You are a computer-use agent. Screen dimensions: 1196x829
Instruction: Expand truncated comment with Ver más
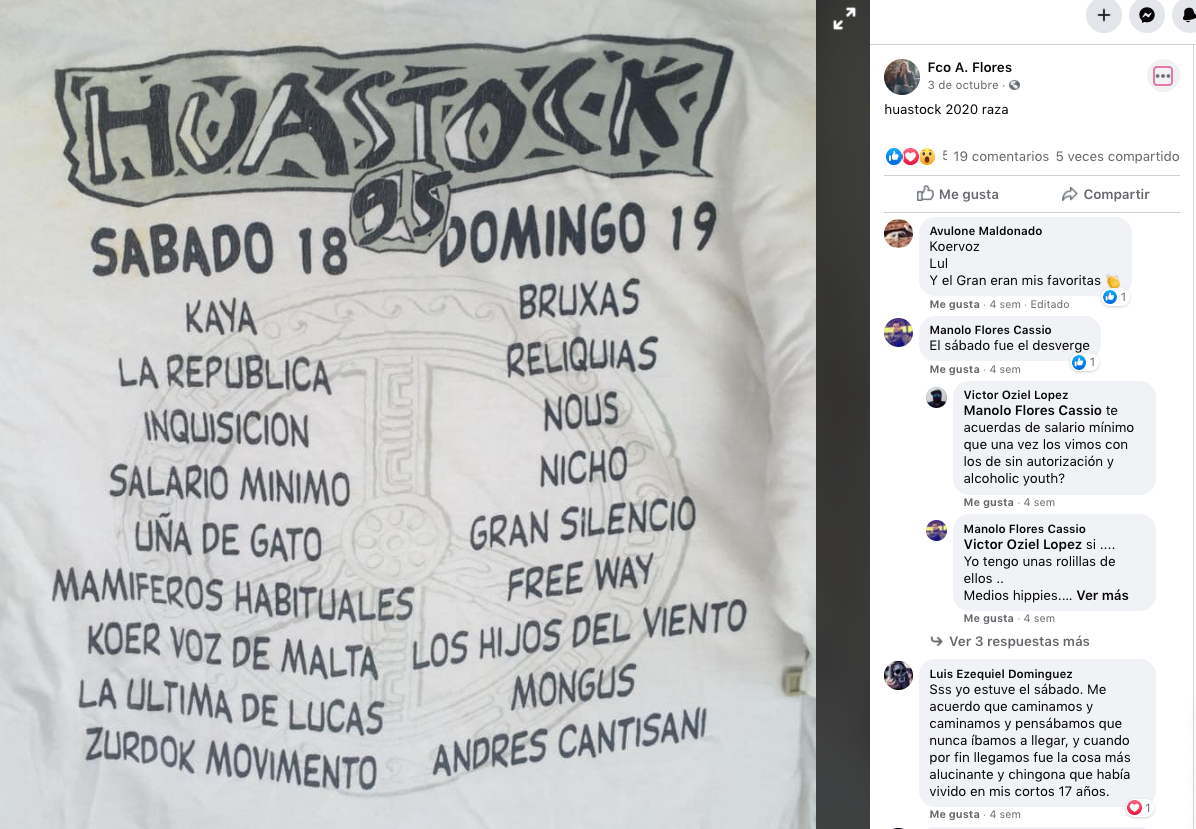click(x=1102, y=596)
